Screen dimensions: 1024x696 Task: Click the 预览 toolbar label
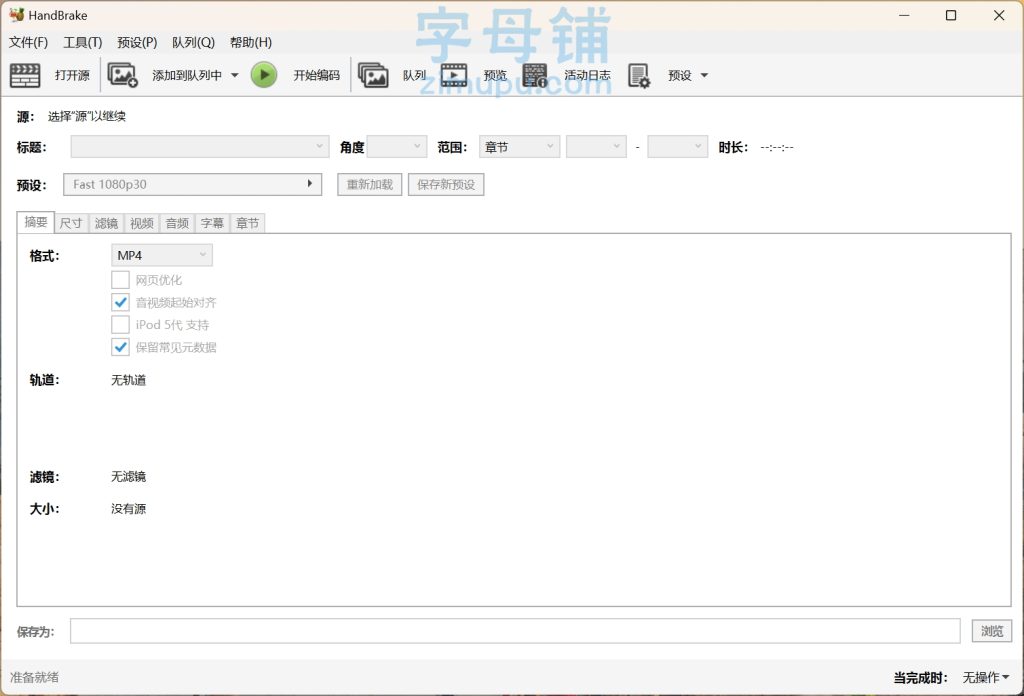click(x=495, y=75)
